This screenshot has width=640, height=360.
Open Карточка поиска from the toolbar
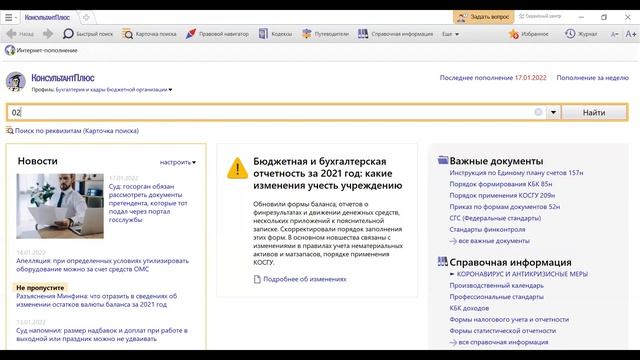click(x=149, y=34)
